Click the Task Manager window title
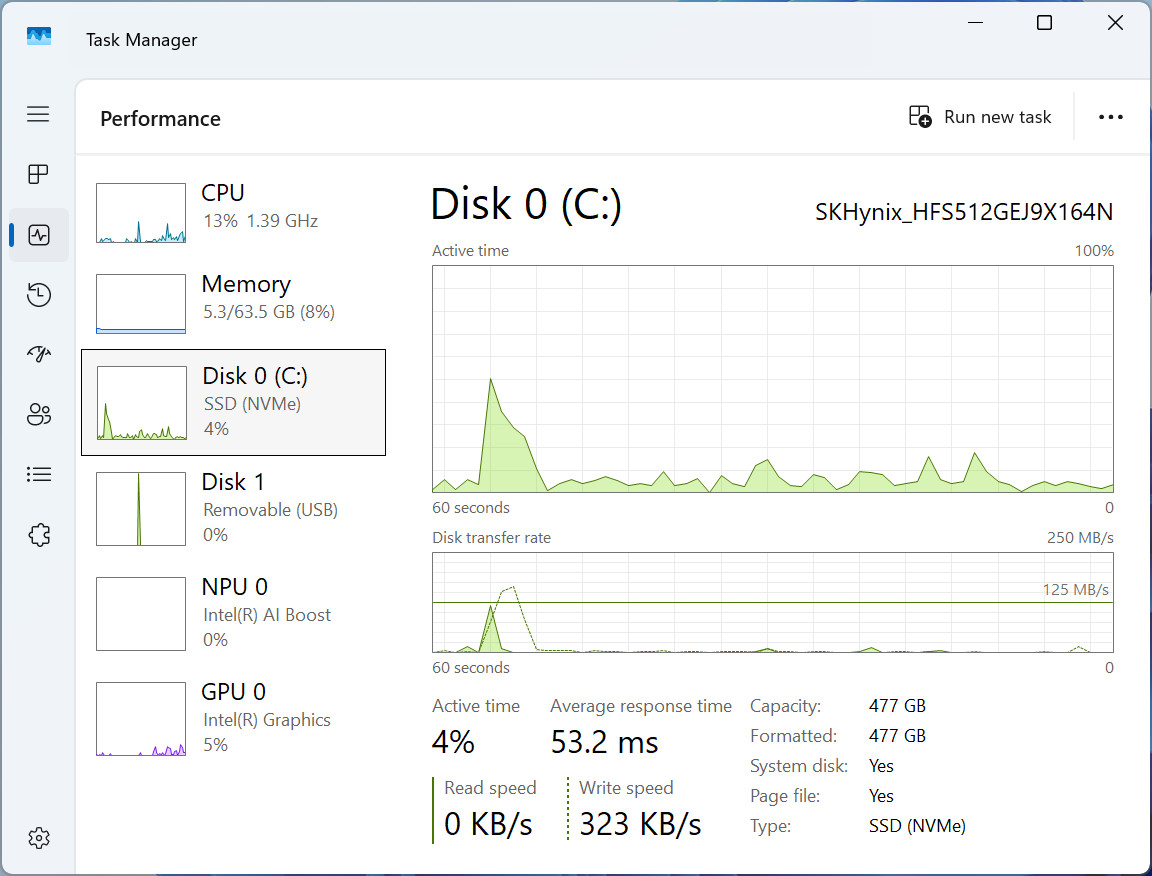This screenshot has height=876, width=1152. coord(141,40)
